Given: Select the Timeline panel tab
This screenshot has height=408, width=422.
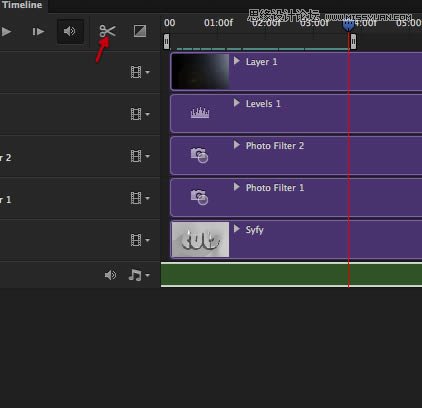Looking at the screenshot, I should (22, 5).
